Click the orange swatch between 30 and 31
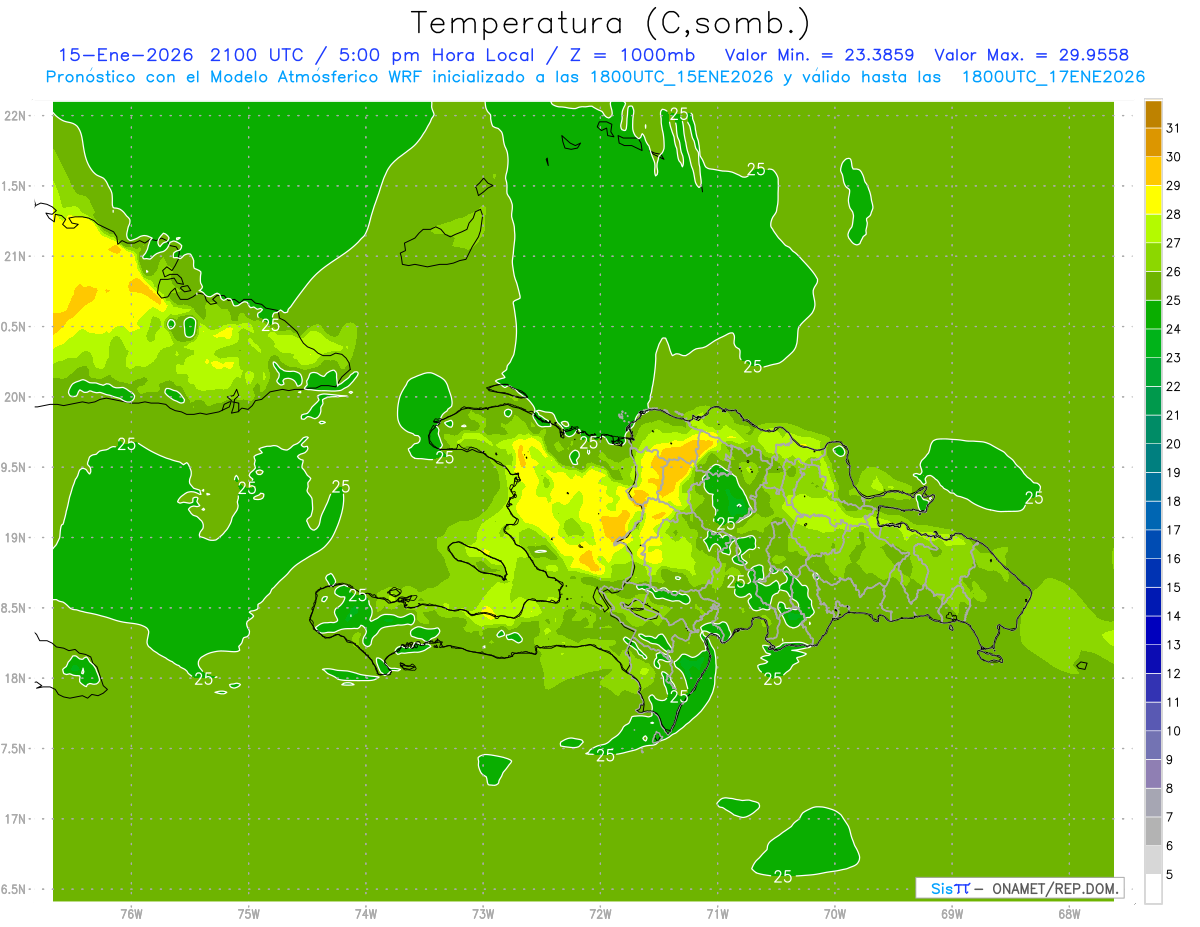This screenshot has height=927, width=1200. click(1153, 142)
